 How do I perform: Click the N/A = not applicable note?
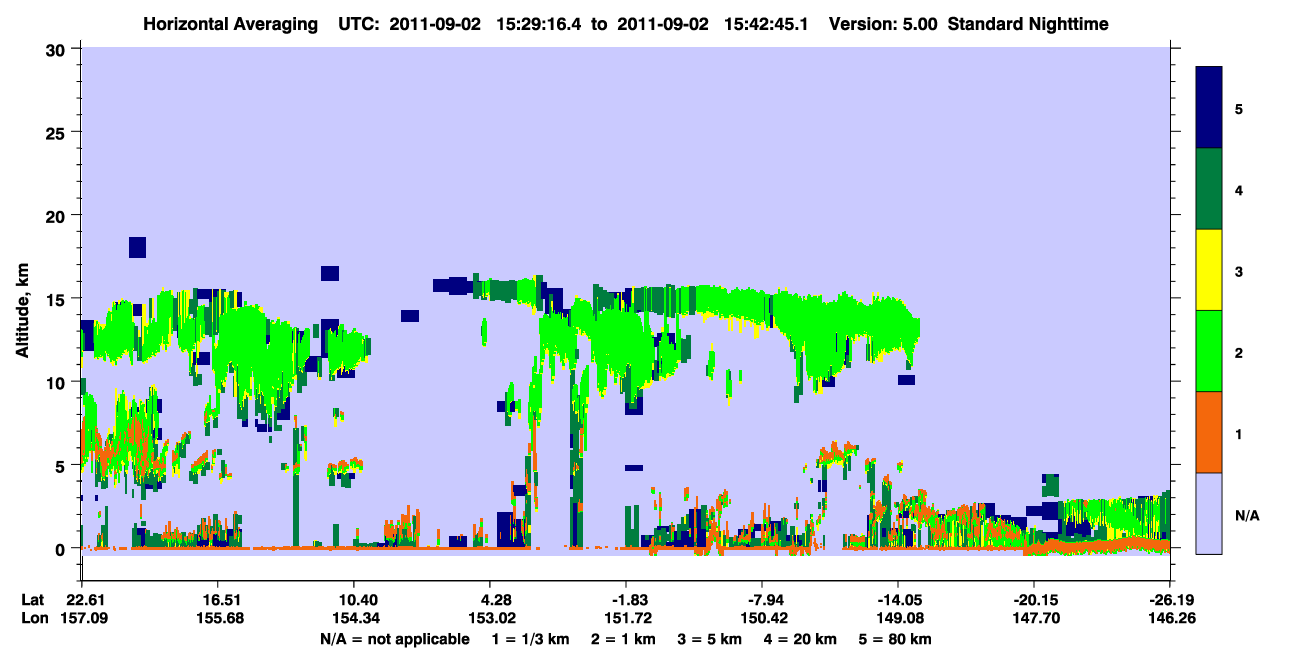[x=395, y=639]
